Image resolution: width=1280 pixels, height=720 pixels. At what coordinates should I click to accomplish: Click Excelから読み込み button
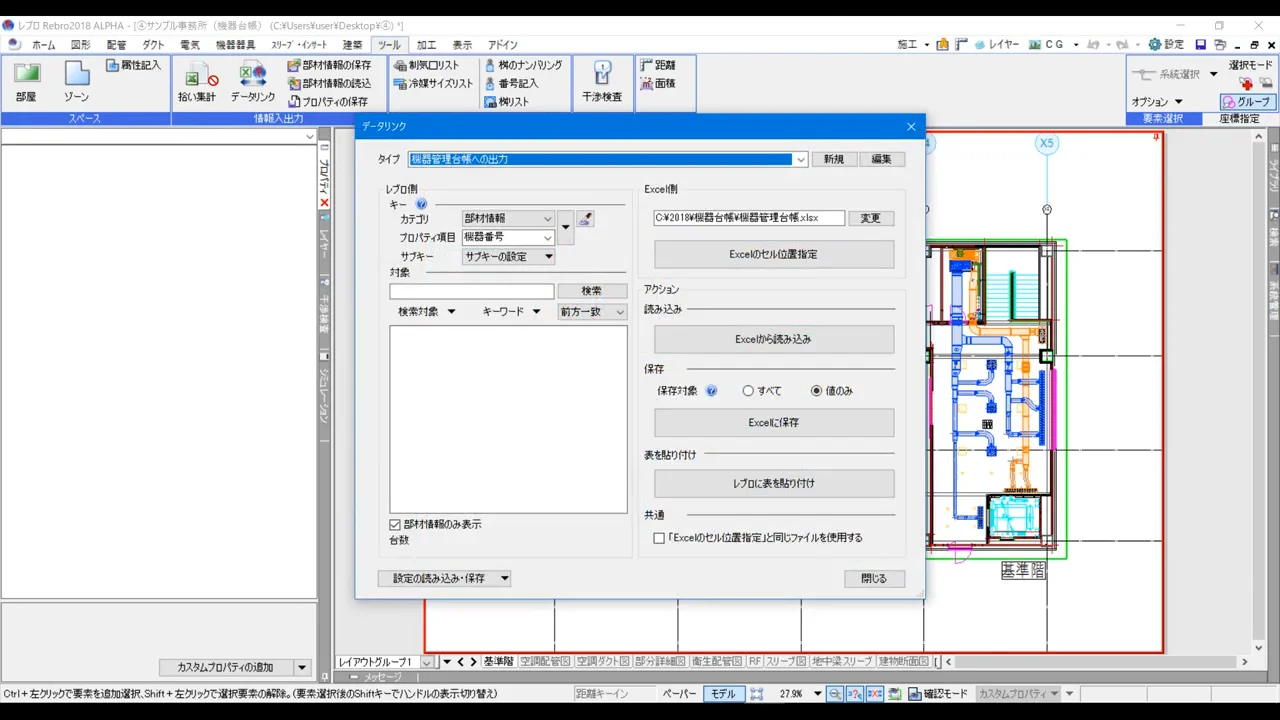tap(774, 339)
